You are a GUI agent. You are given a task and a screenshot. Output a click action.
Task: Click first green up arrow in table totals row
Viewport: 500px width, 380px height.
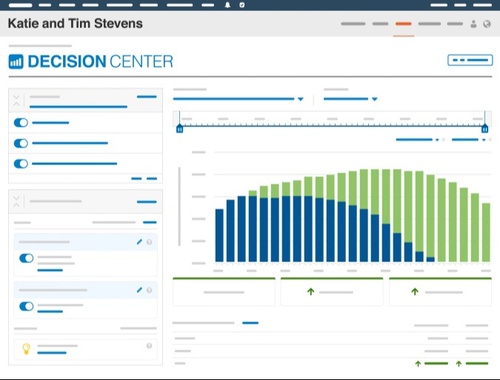[418, 363]
